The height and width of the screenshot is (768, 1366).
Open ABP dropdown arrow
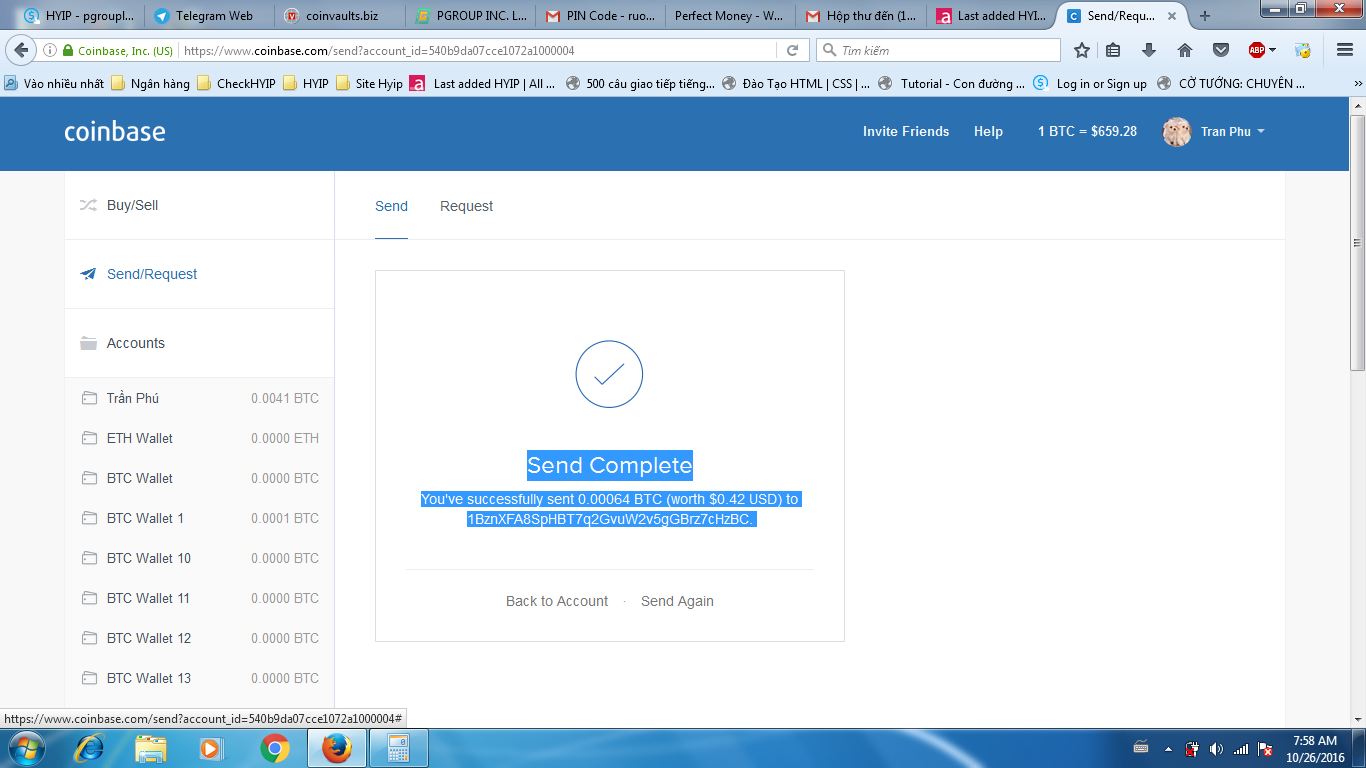(1273, 50)
